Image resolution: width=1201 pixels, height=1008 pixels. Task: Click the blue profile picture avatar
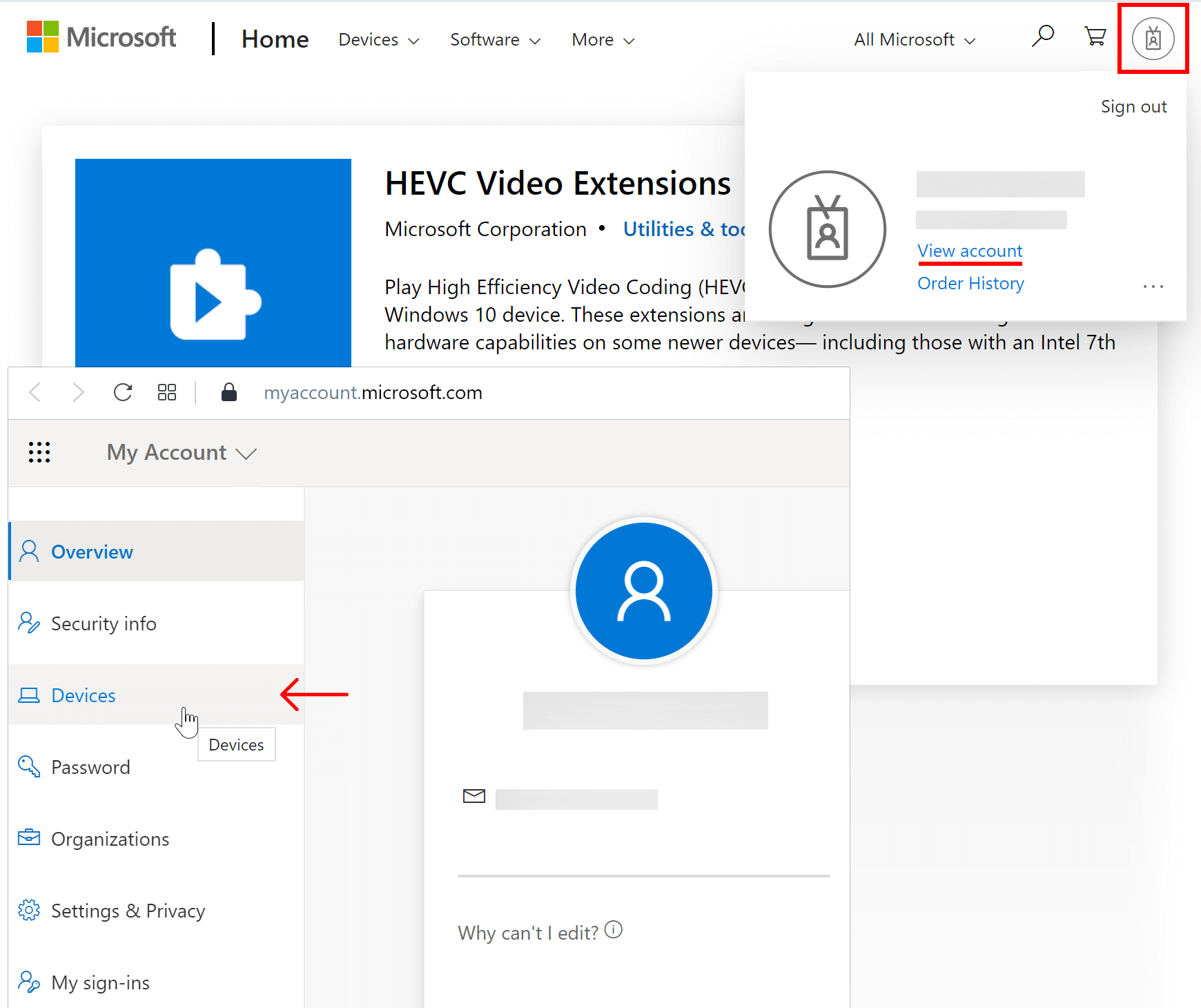pos(644,591)
